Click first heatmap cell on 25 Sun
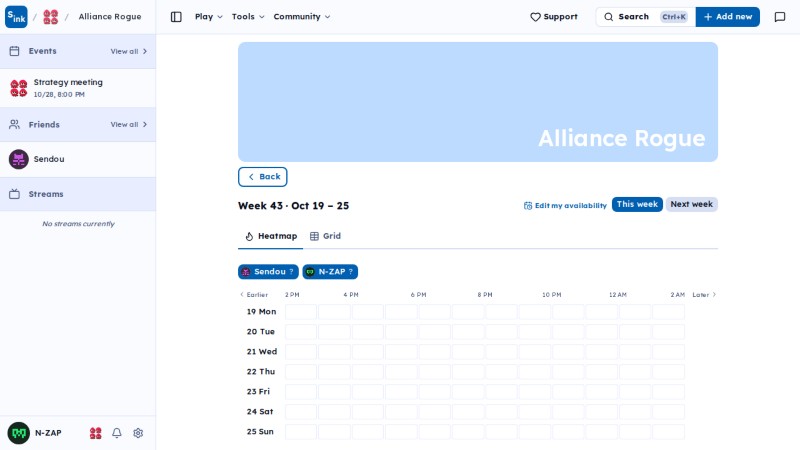800x450 pixels. (x=301, y=432)
